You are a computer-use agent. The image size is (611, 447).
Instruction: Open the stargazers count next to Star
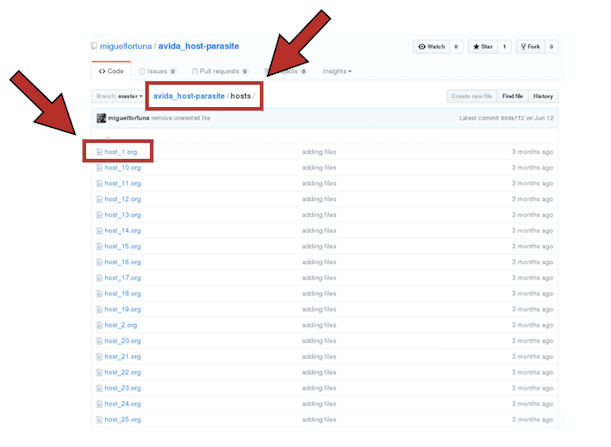(x=504, y=47)
